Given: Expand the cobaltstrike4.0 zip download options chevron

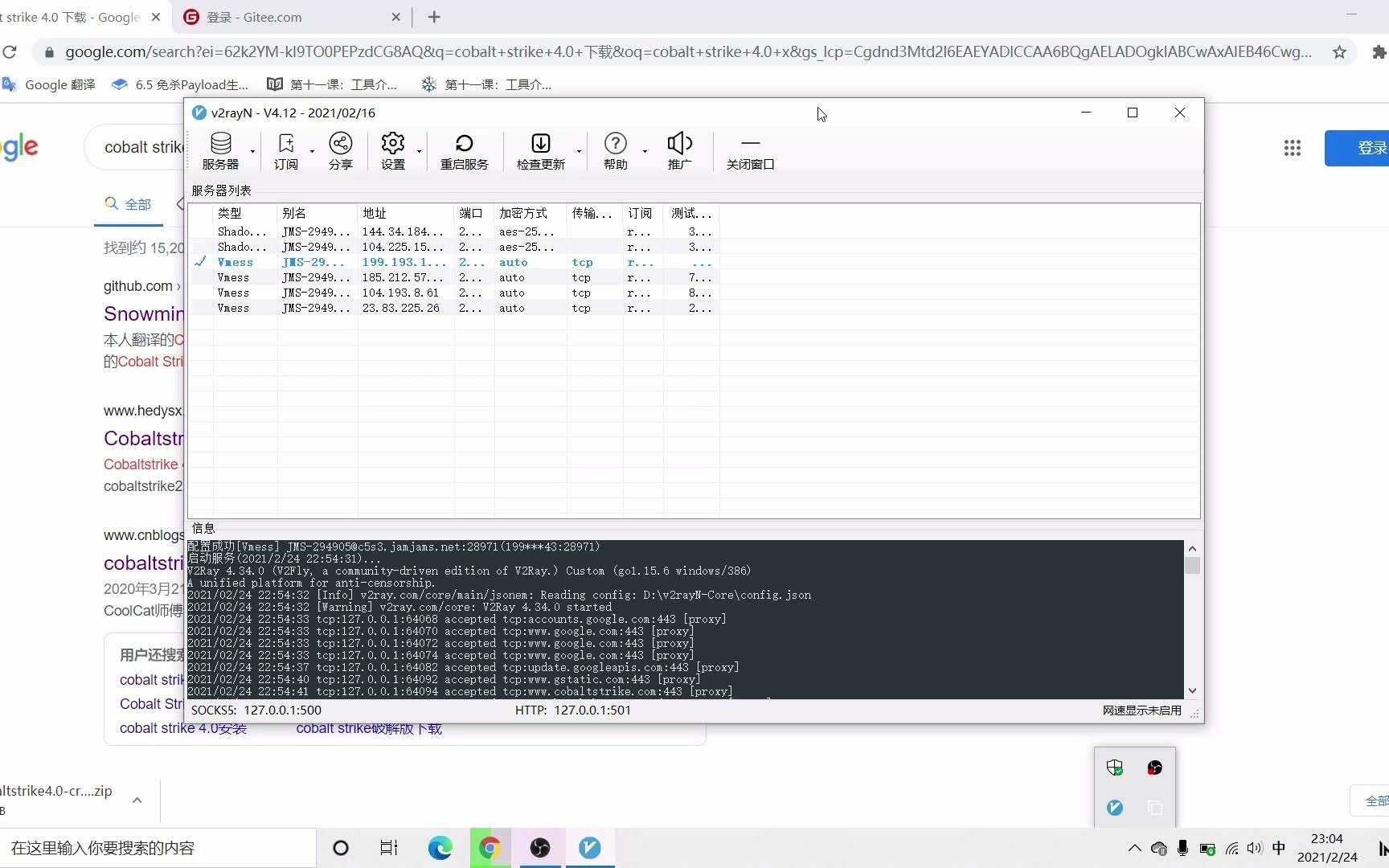Looking at the screenshot, I should click(137, 800).
